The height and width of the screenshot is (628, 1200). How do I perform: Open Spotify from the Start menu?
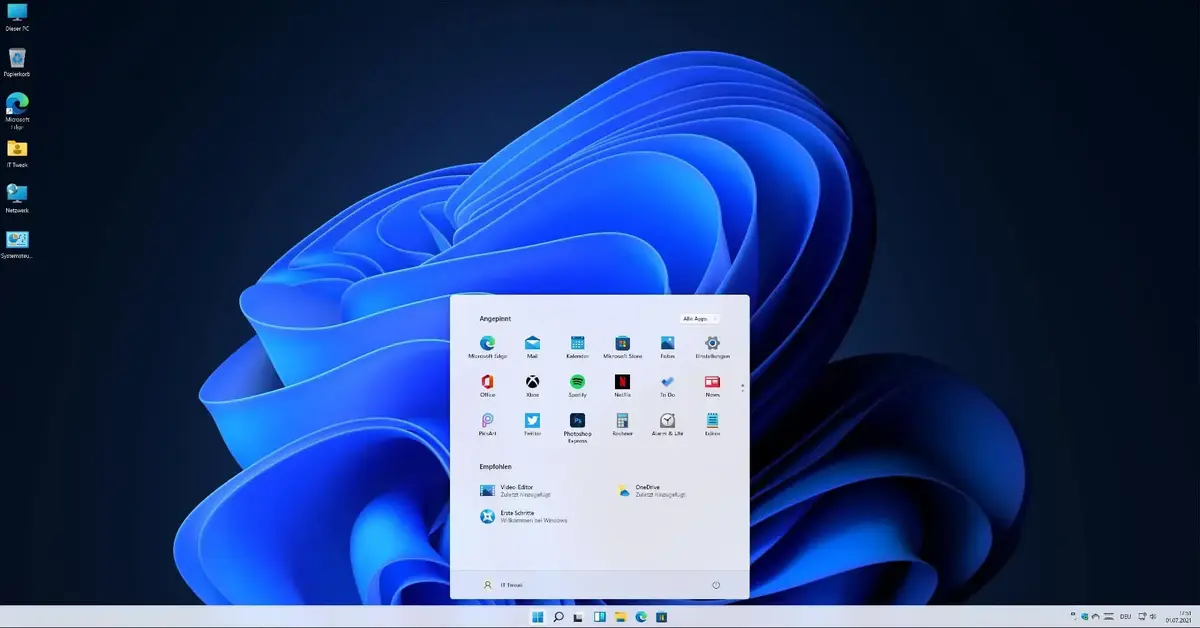click(x=577, y=384)
